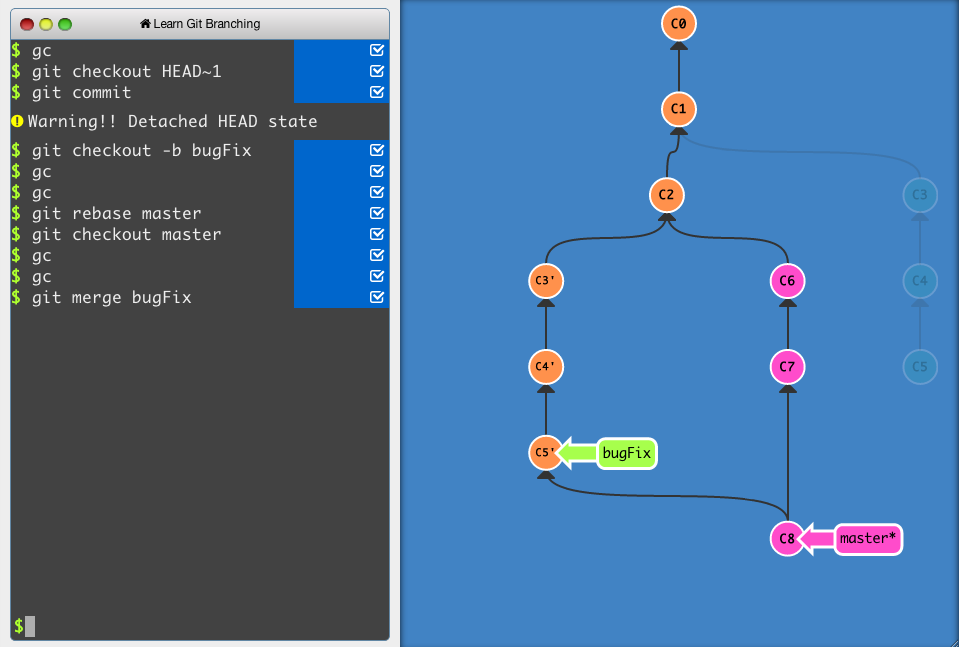Check the box beside git rebase master
Screen dimensions: 959x647
click(x=377, y=213)
